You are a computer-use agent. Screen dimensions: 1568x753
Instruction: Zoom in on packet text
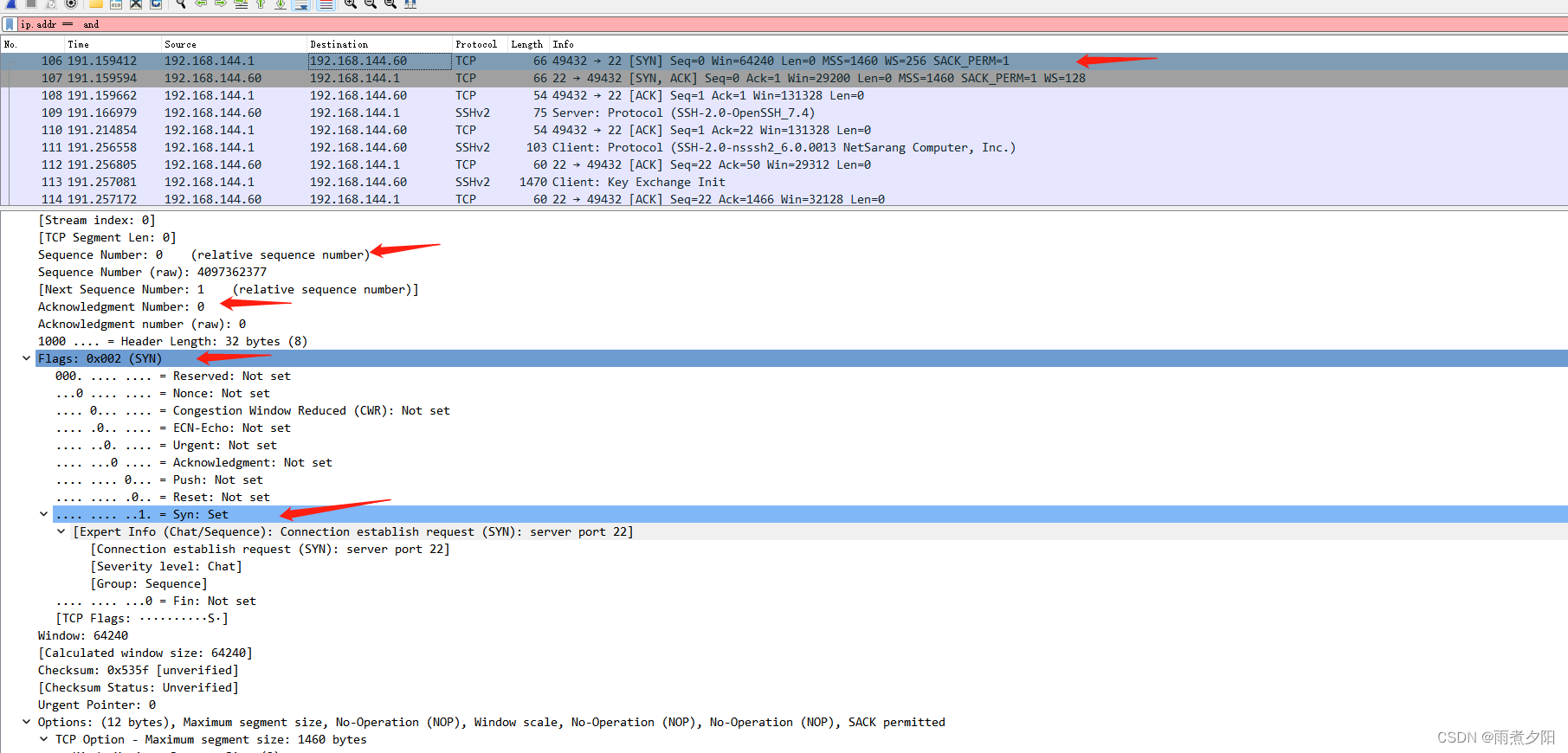click(x=351, y=3)
